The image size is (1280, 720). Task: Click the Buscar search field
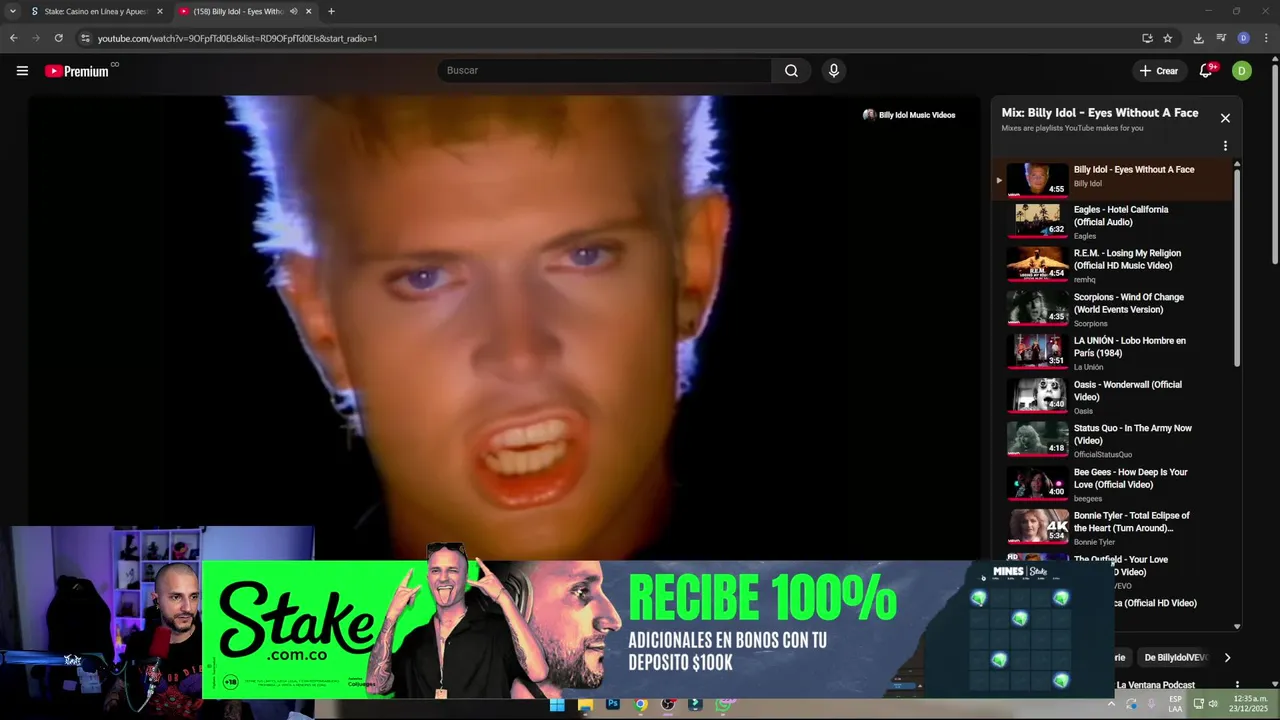click(x=604, y=71)
